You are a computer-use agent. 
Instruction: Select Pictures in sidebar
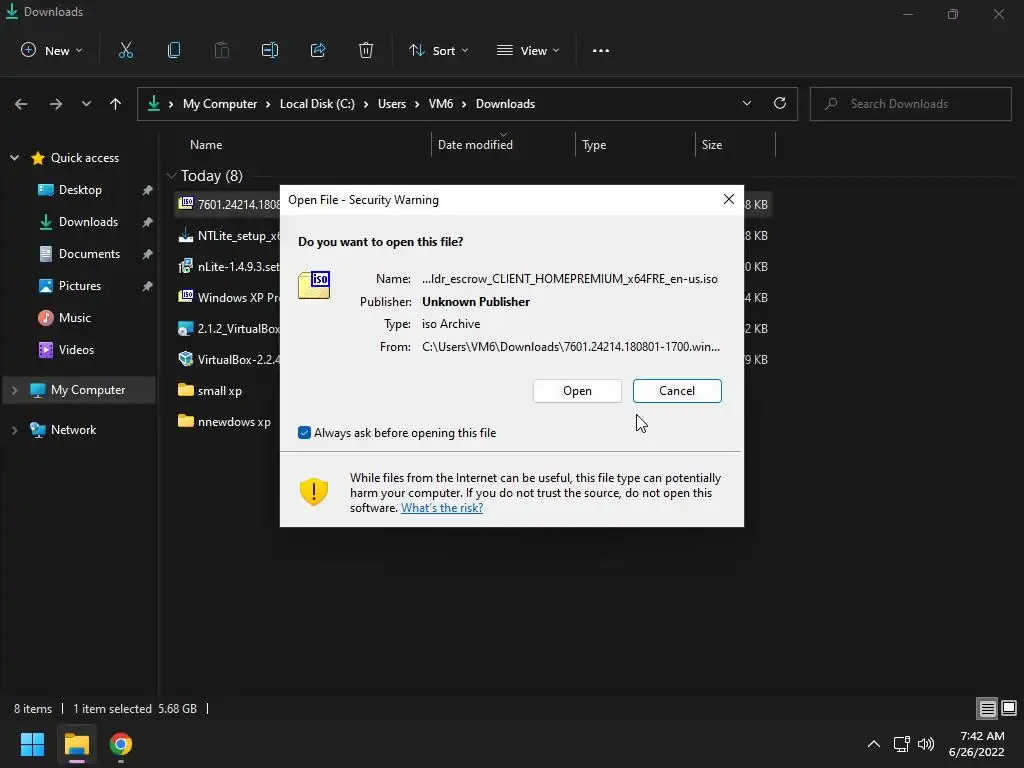80,286
